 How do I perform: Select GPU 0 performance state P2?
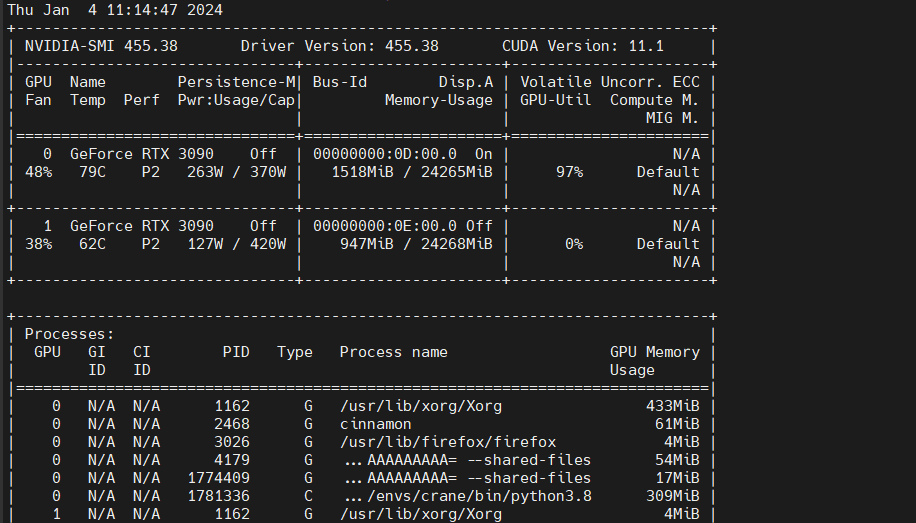pyautogui.click(x=151, y=172)
